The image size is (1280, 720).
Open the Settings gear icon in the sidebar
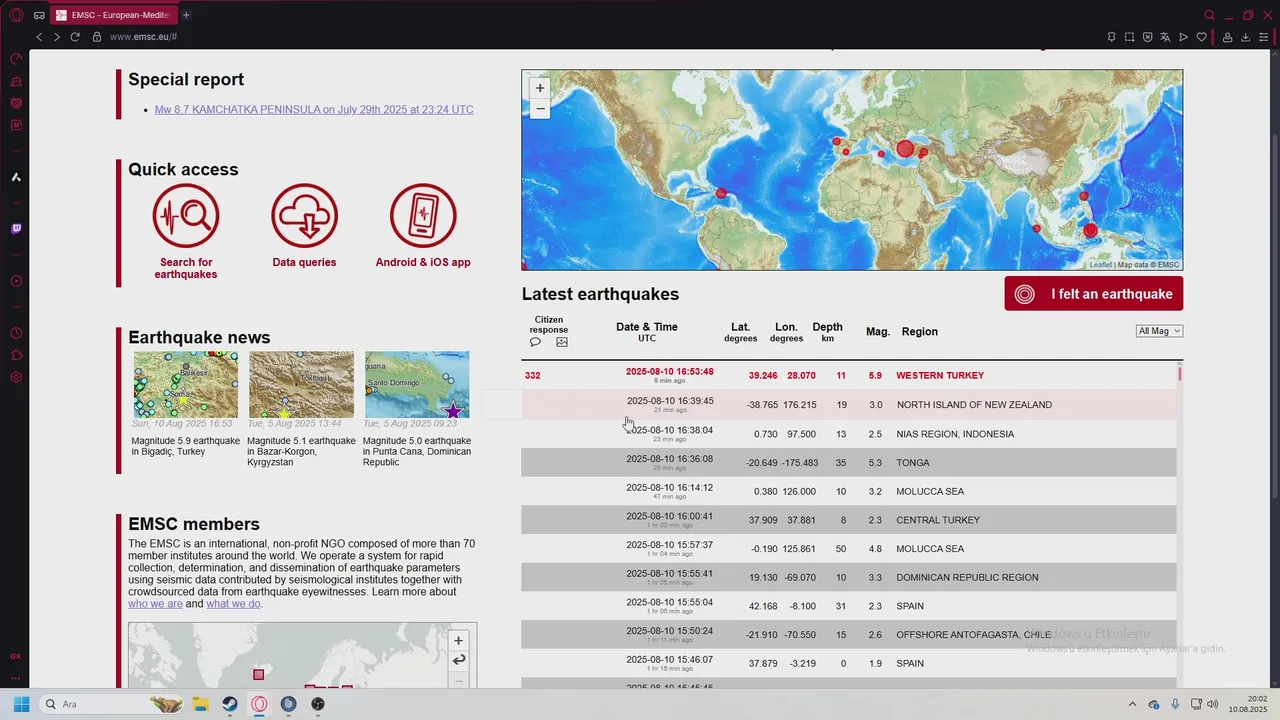click(x=16, y=377)
